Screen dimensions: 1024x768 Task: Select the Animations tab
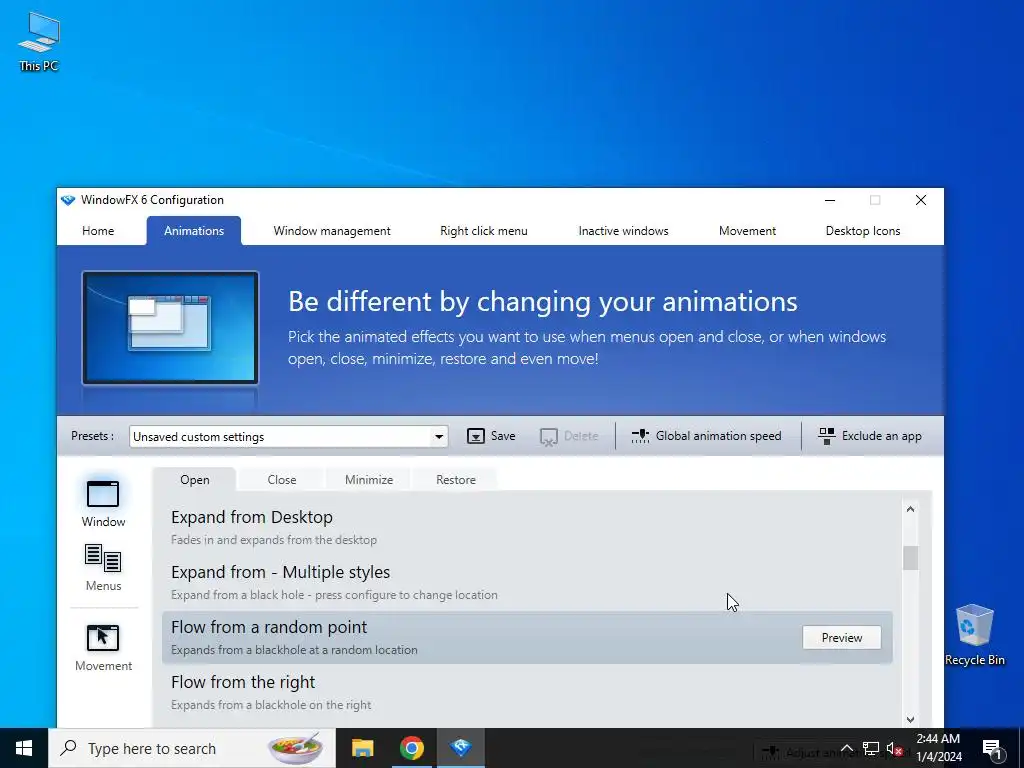tap(194, 231)
